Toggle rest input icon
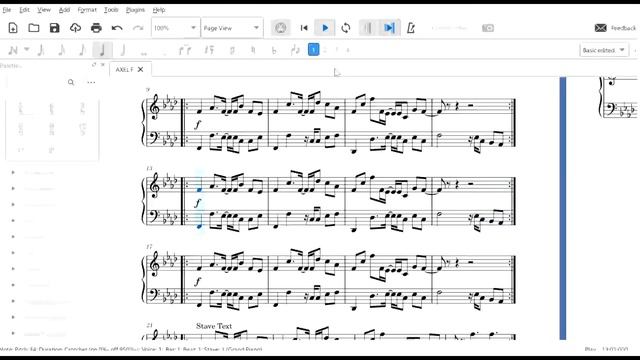Screen dimensions: 640x360 [209, 50]
